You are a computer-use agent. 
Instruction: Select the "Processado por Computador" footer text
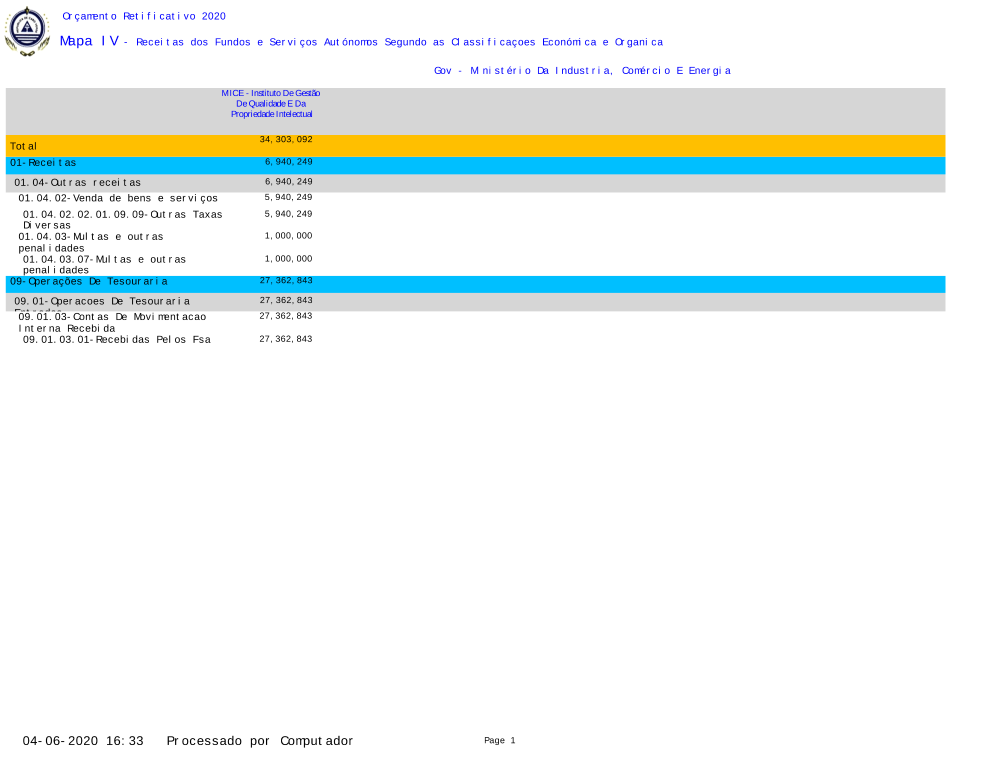click(259, 741)
